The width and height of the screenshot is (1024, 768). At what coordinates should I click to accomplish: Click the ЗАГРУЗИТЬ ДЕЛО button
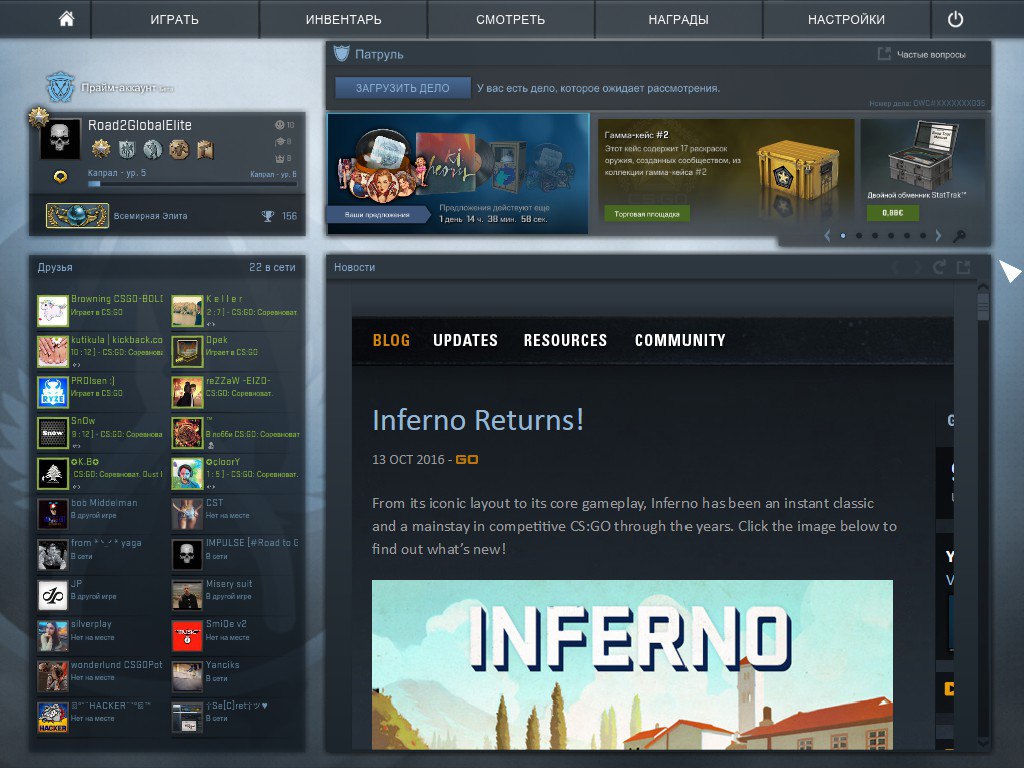(403, 88)
